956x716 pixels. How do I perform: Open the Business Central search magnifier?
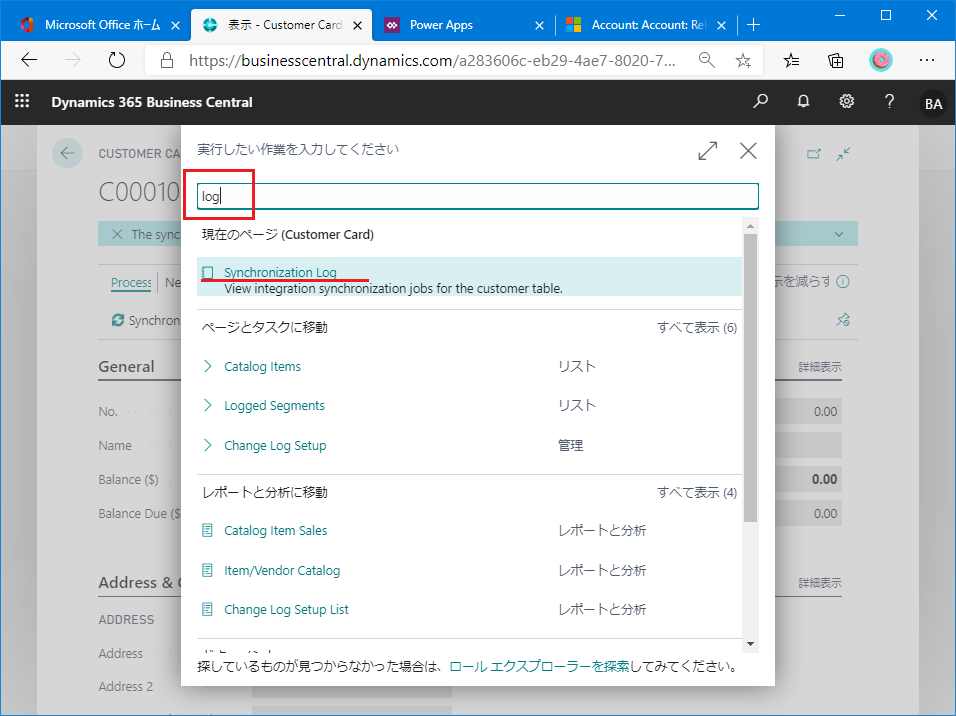pos(760,101)
